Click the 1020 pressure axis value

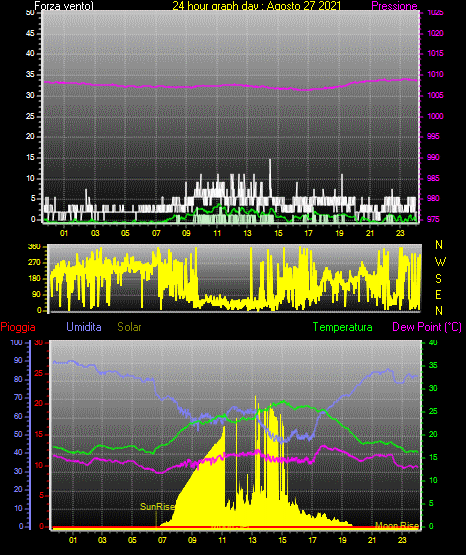point(435,33)
